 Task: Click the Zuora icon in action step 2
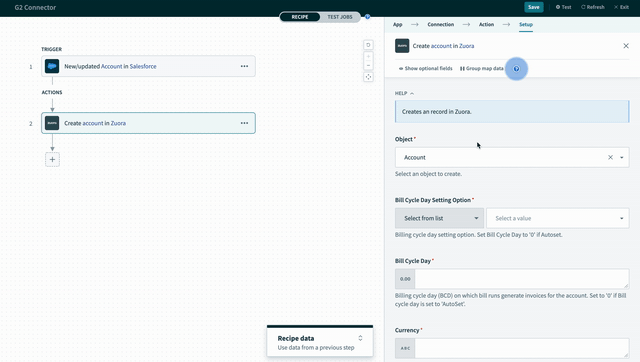pyautogui.click(x=52, y=123)
